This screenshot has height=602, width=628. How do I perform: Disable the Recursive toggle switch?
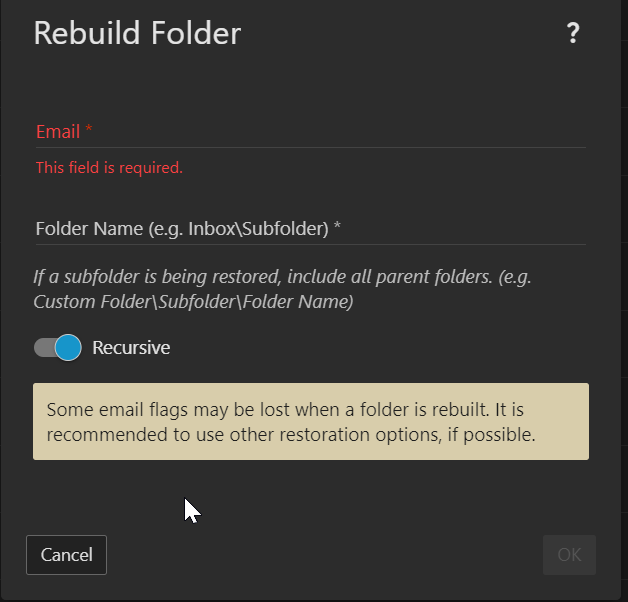tap(58, 348)
